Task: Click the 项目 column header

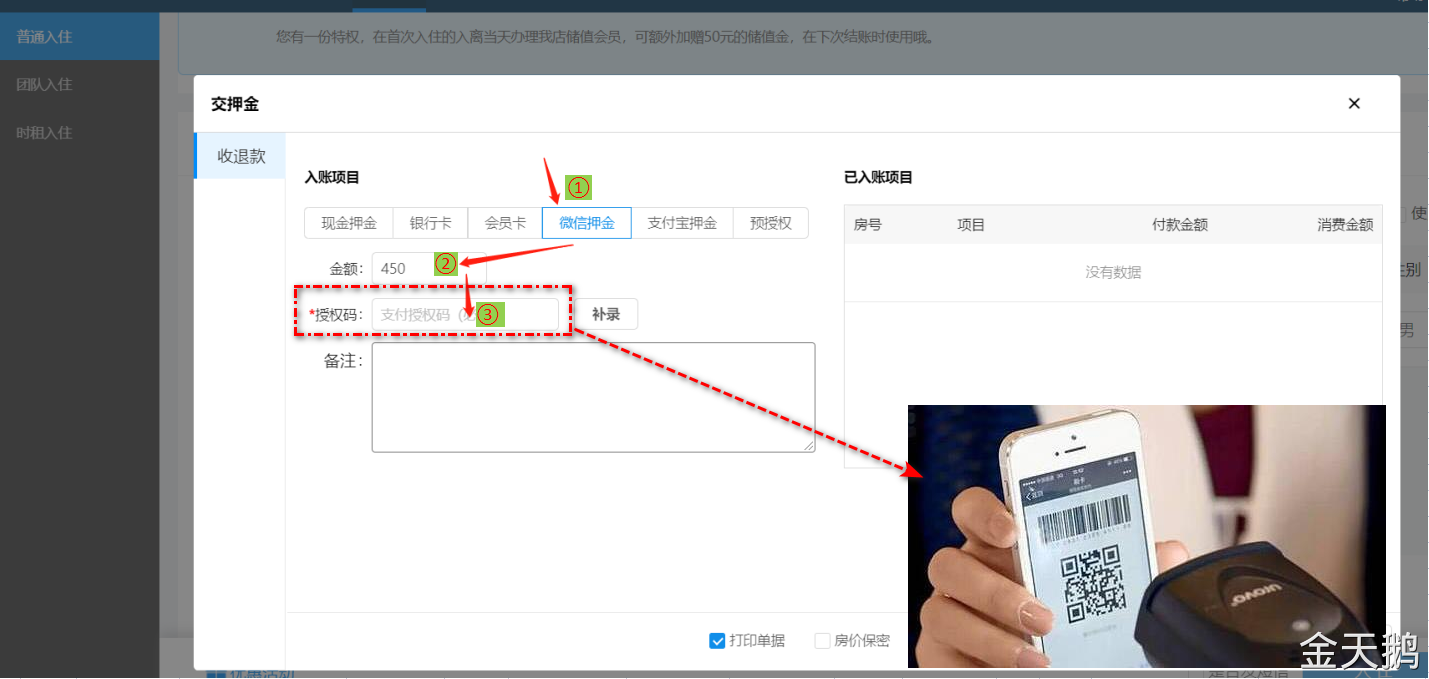Action: click(x=971, y=225)
